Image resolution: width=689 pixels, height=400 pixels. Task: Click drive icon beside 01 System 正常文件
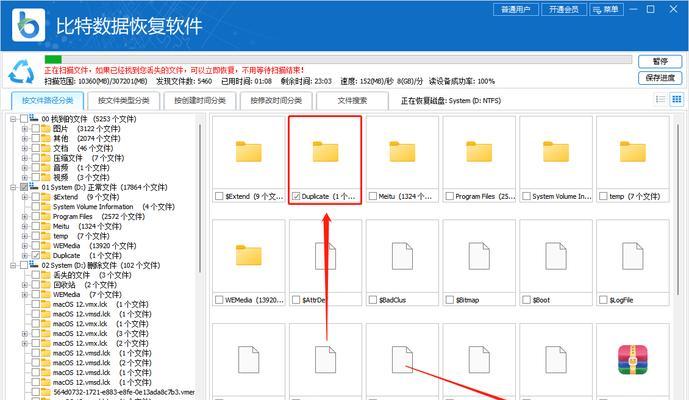[34, 187]
